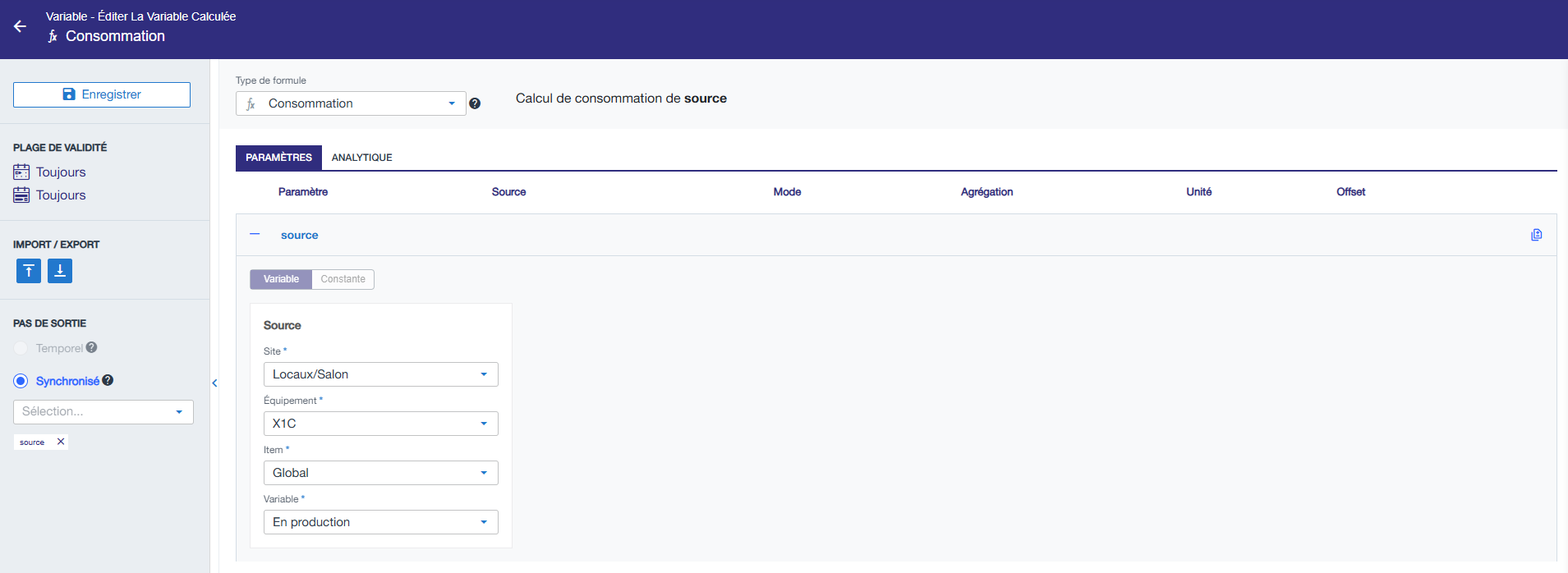Open the first Toujours validity calendar
The width and height of the screenshot is (1568, 573).
(21, 172)
